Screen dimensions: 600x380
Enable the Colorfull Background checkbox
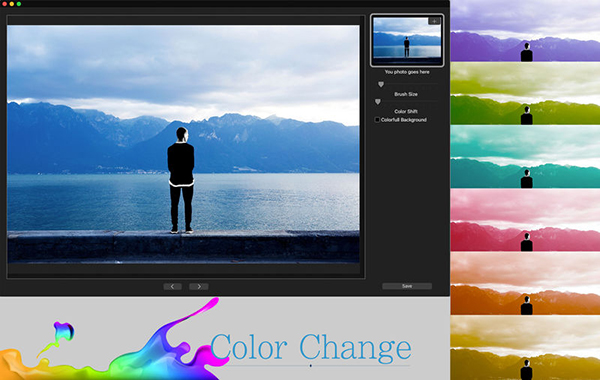[x=377, y=120]
